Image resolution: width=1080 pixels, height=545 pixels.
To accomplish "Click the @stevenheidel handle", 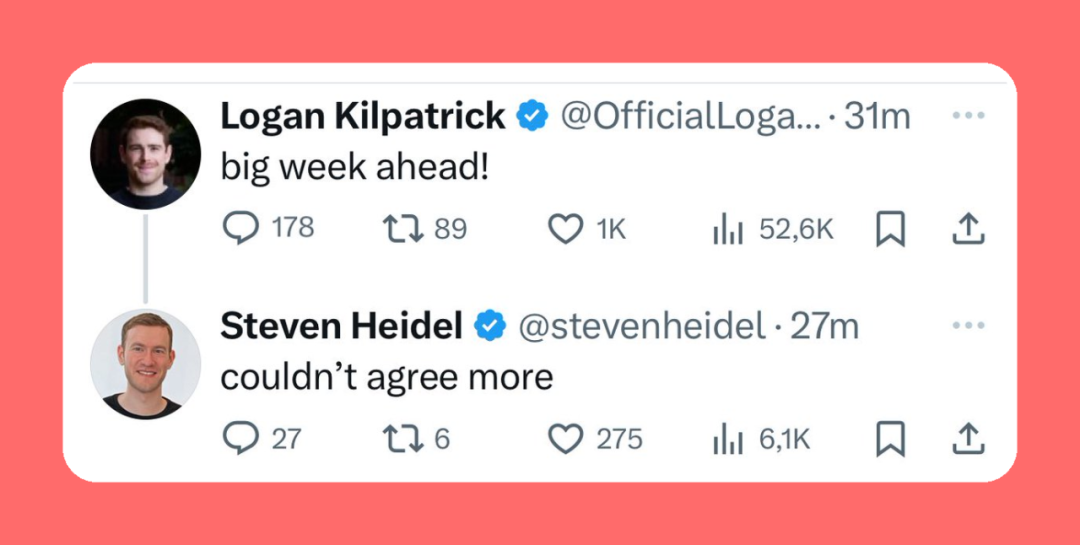I will coord(642,327).
